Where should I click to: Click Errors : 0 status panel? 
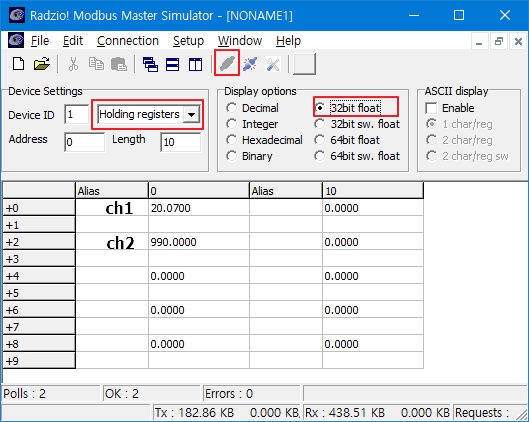(251, 393)
